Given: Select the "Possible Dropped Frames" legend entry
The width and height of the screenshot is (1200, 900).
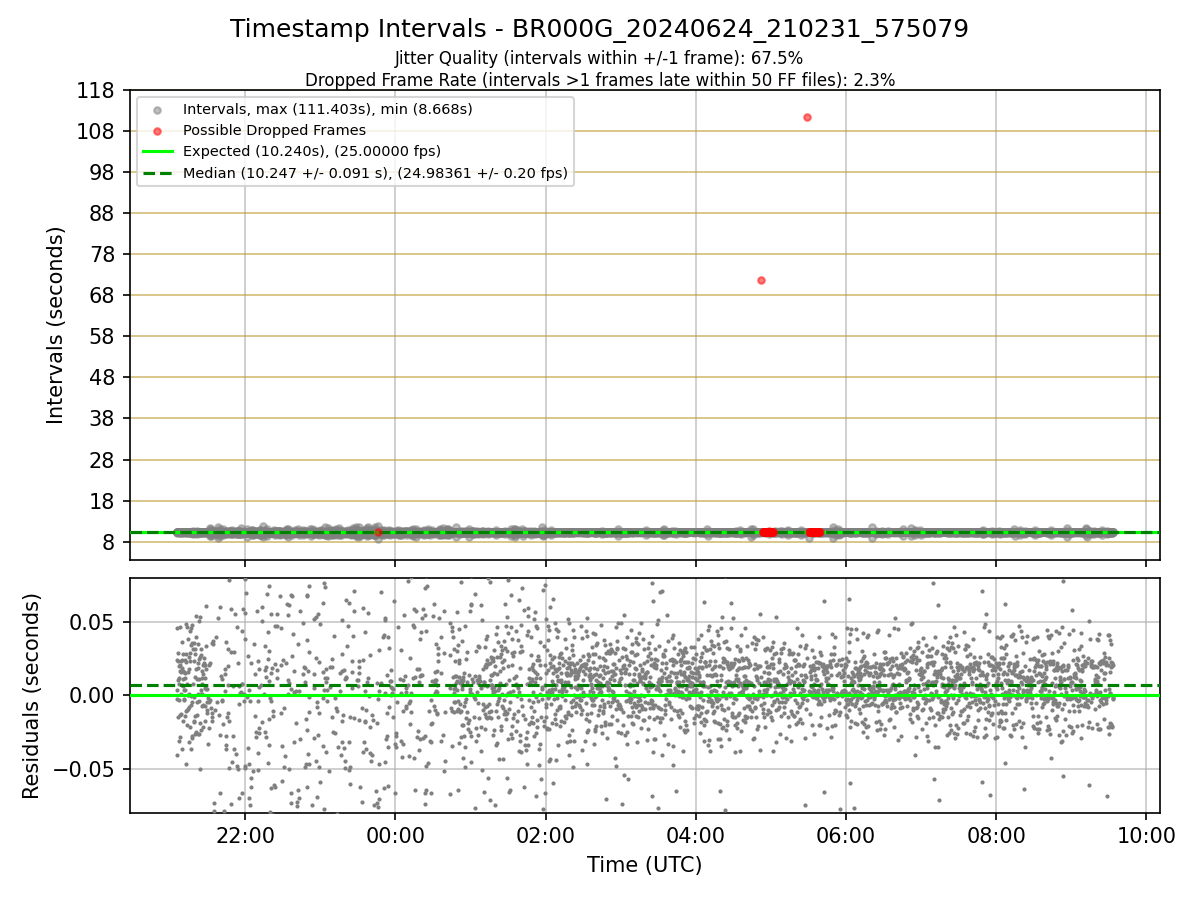Looking at the screenshot, I should click(274, 130).
